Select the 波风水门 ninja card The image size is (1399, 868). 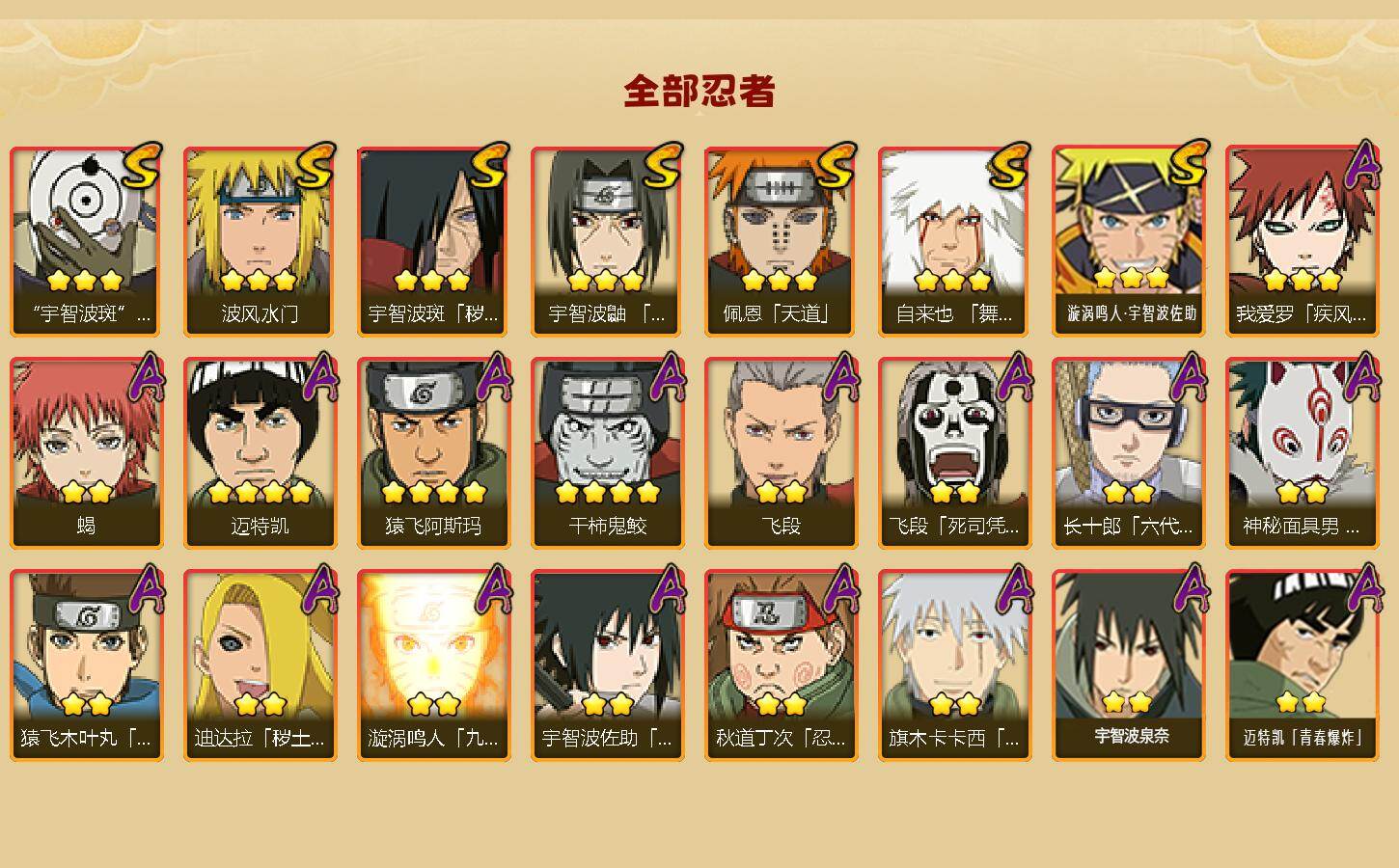tap(260, 241)
